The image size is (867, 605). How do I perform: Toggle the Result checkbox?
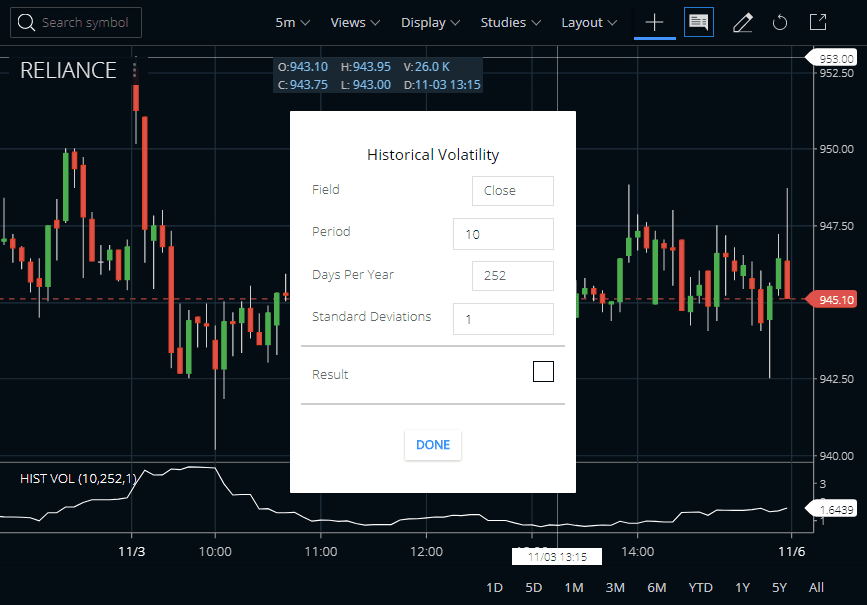coord(543,371)
